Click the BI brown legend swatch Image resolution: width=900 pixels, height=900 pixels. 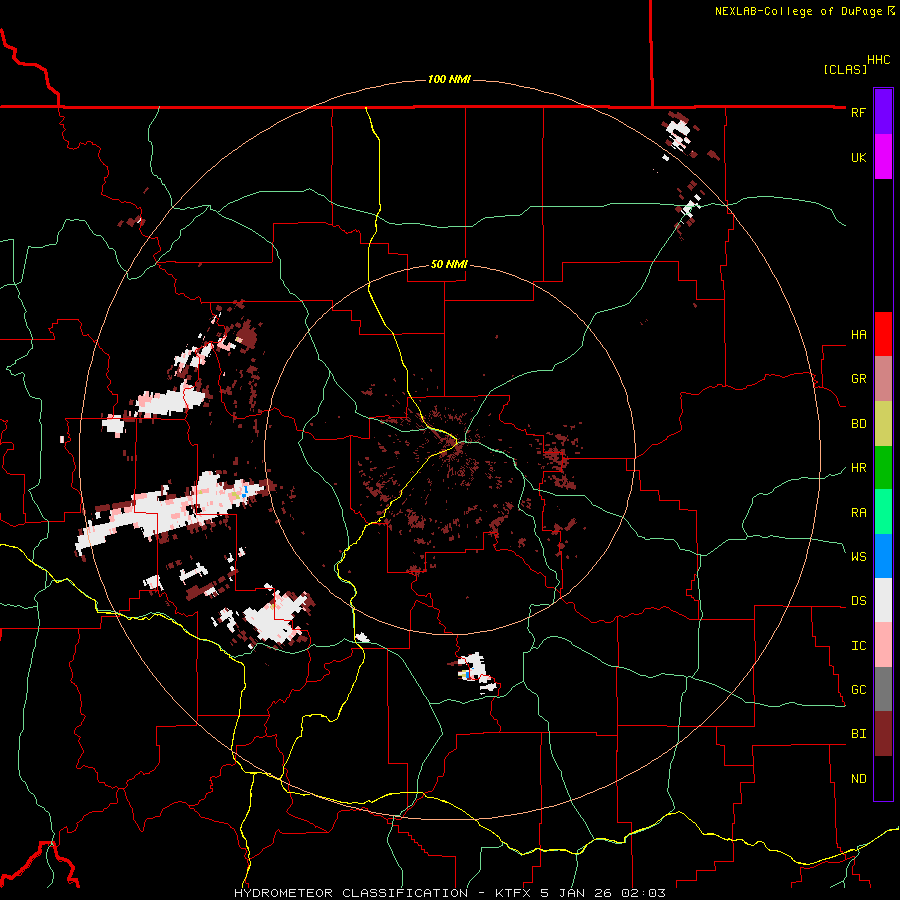(883, 734)
